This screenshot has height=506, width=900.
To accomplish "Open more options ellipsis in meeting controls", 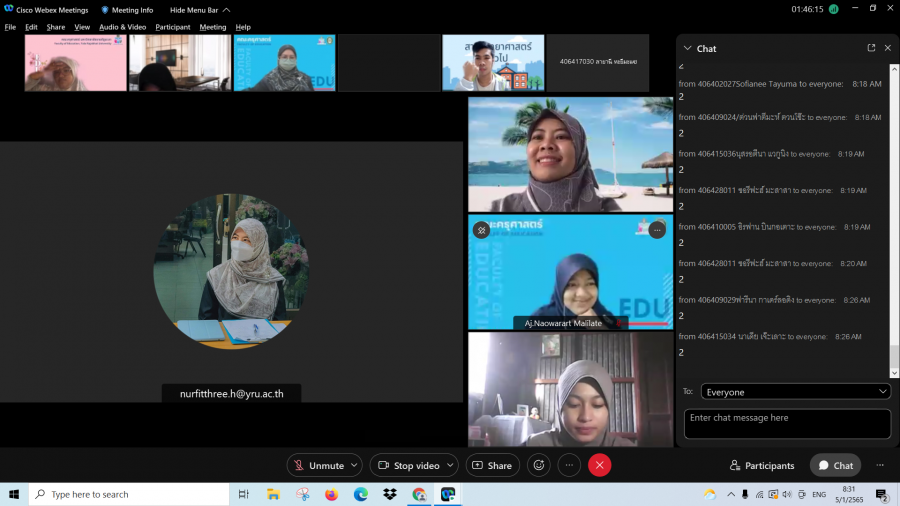I will pyautogui.click(x=569, y=465).
